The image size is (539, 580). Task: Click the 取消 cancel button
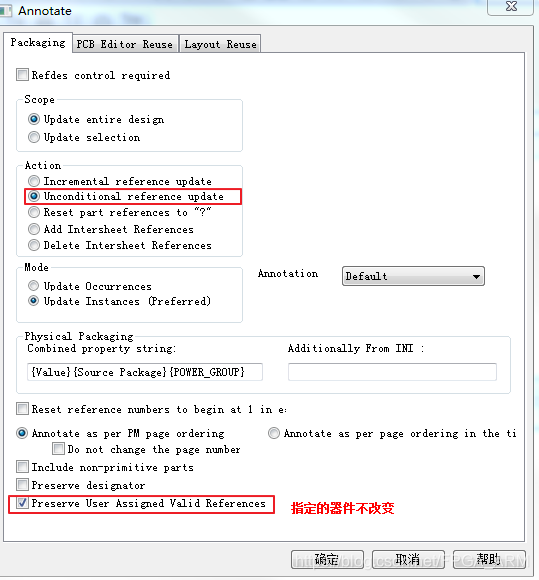[408, 559]
